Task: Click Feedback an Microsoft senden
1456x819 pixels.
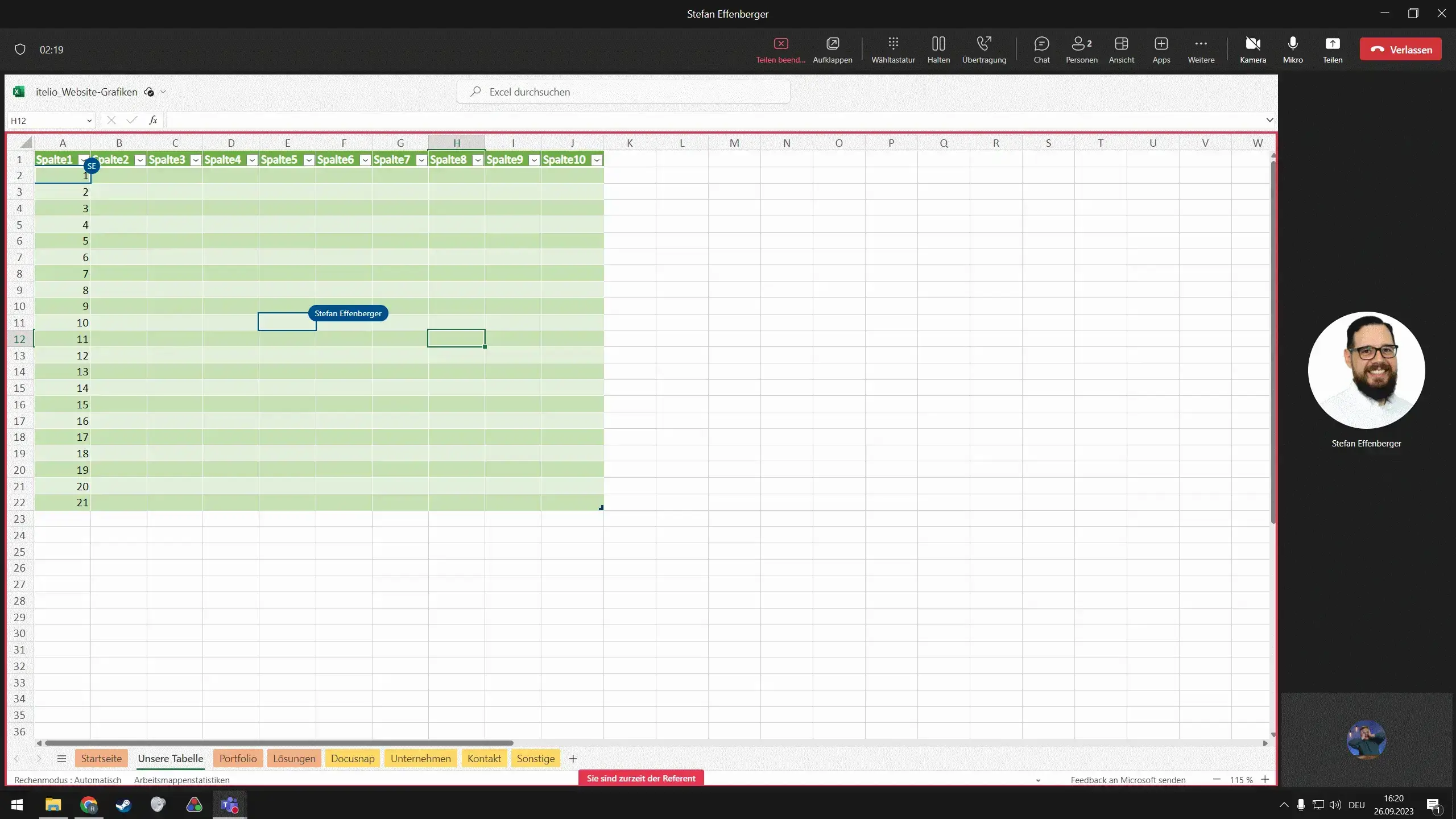Action: coord(1128,780)
